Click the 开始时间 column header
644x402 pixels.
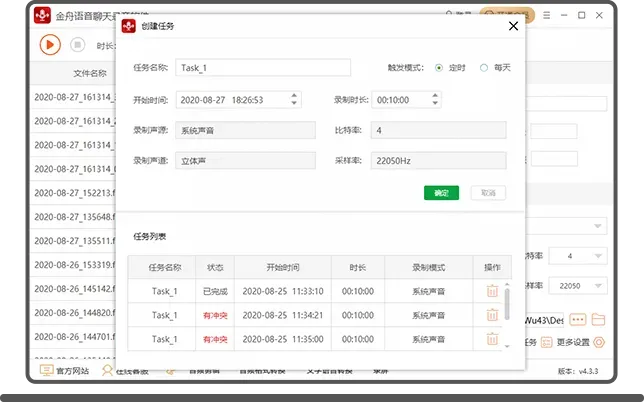pyautogui.click(x=283, y=267)
